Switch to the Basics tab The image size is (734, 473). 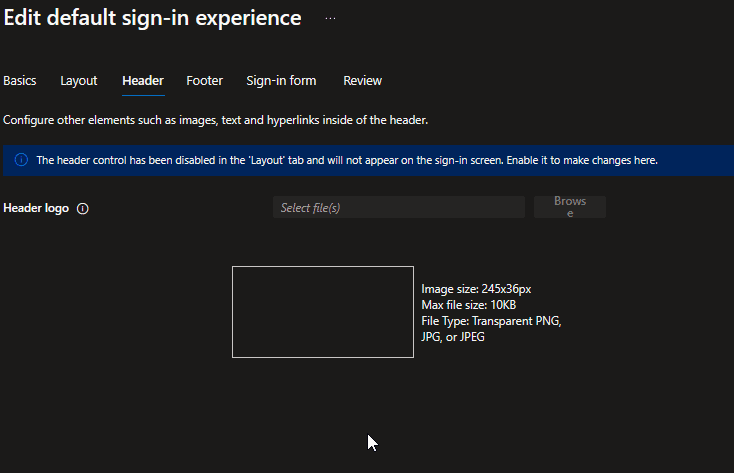click(x=20, y=81)
